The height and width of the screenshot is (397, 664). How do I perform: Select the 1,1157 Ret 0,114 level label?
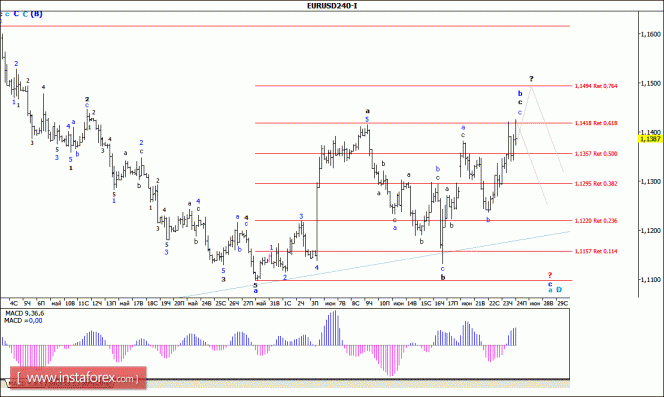click(596, 251)
